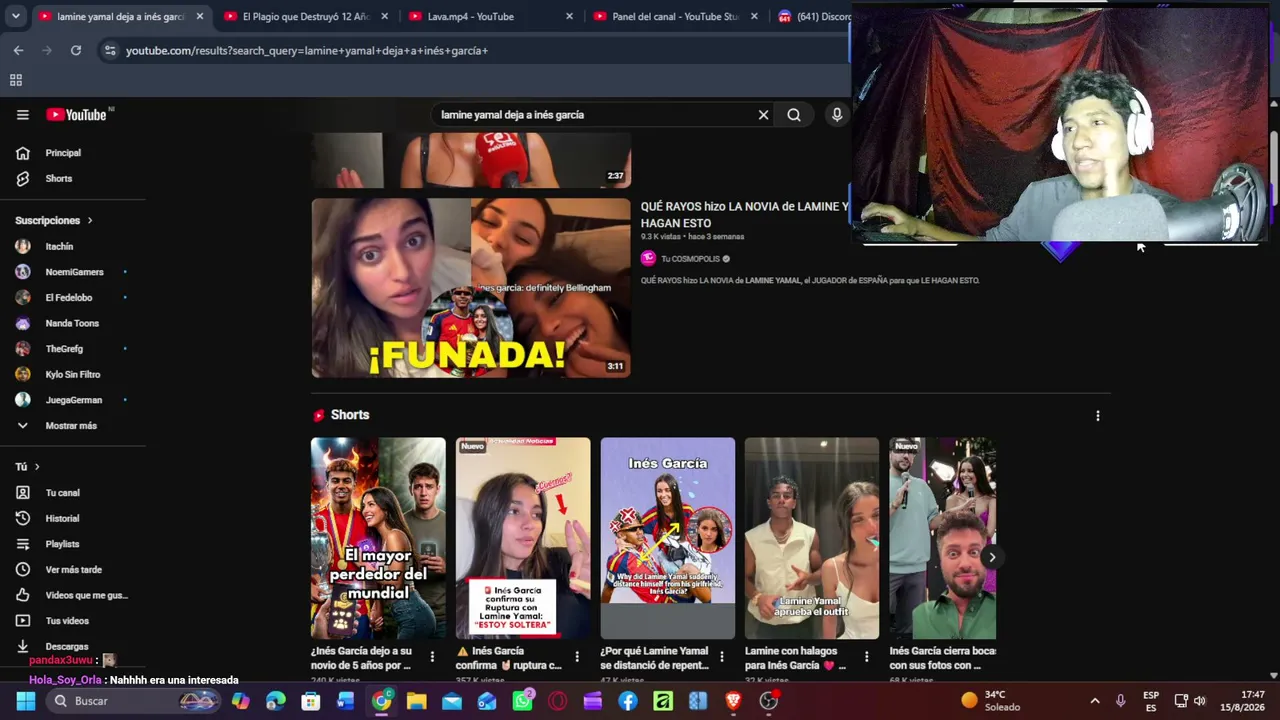Open File Explorer from the taskbar
The image size is (1280, 720).
click(x=417, y=701)
